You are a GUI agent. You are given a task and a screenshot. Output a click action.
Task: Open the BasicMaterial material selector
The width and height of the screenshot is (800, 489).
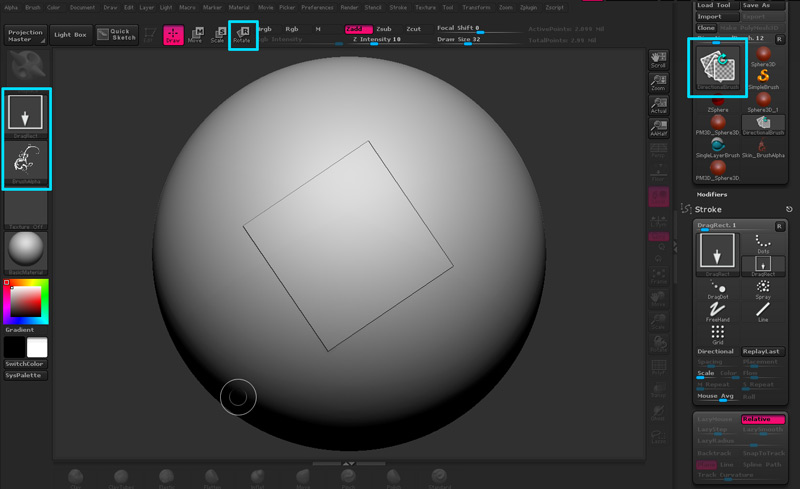26,253
